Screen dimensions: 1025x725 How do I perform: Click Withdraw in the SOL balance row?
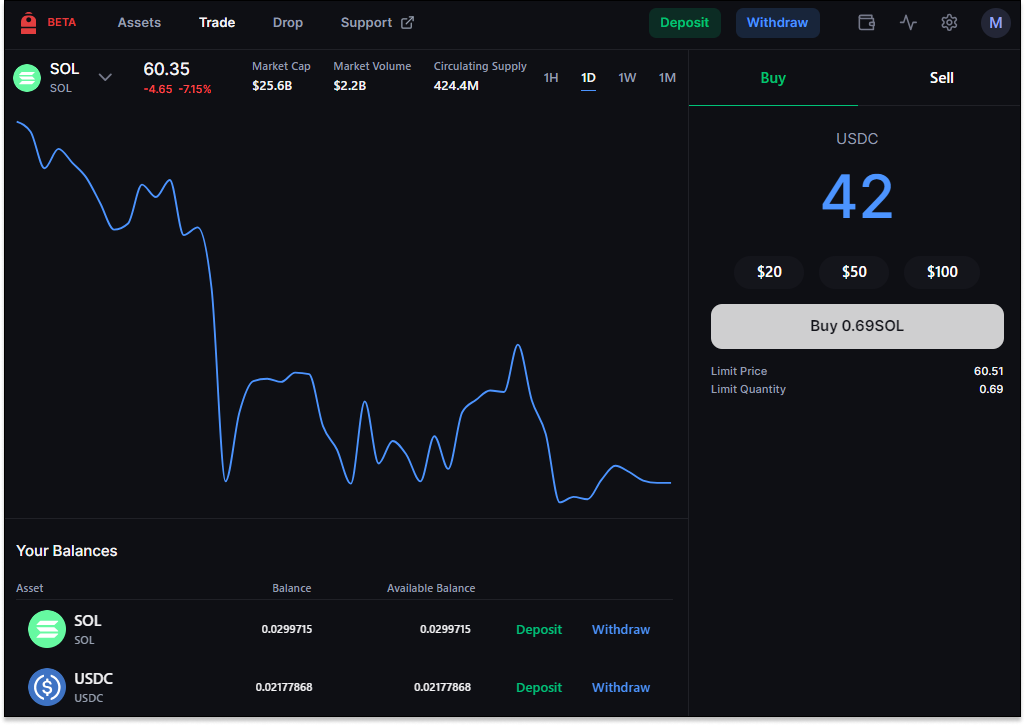click(x=621, y=630)
